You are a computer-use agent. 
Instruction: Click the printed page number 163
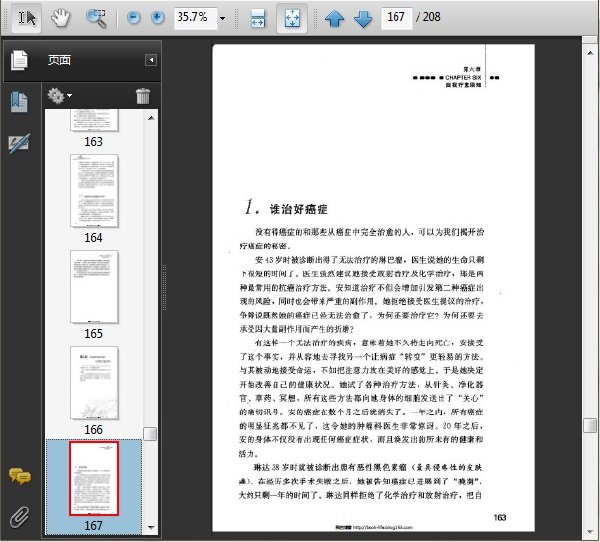click(500, 518)
